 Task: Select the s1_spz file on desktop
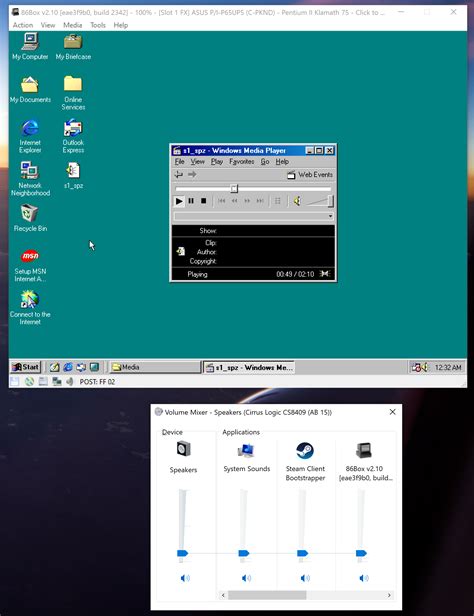pos(73,175)
